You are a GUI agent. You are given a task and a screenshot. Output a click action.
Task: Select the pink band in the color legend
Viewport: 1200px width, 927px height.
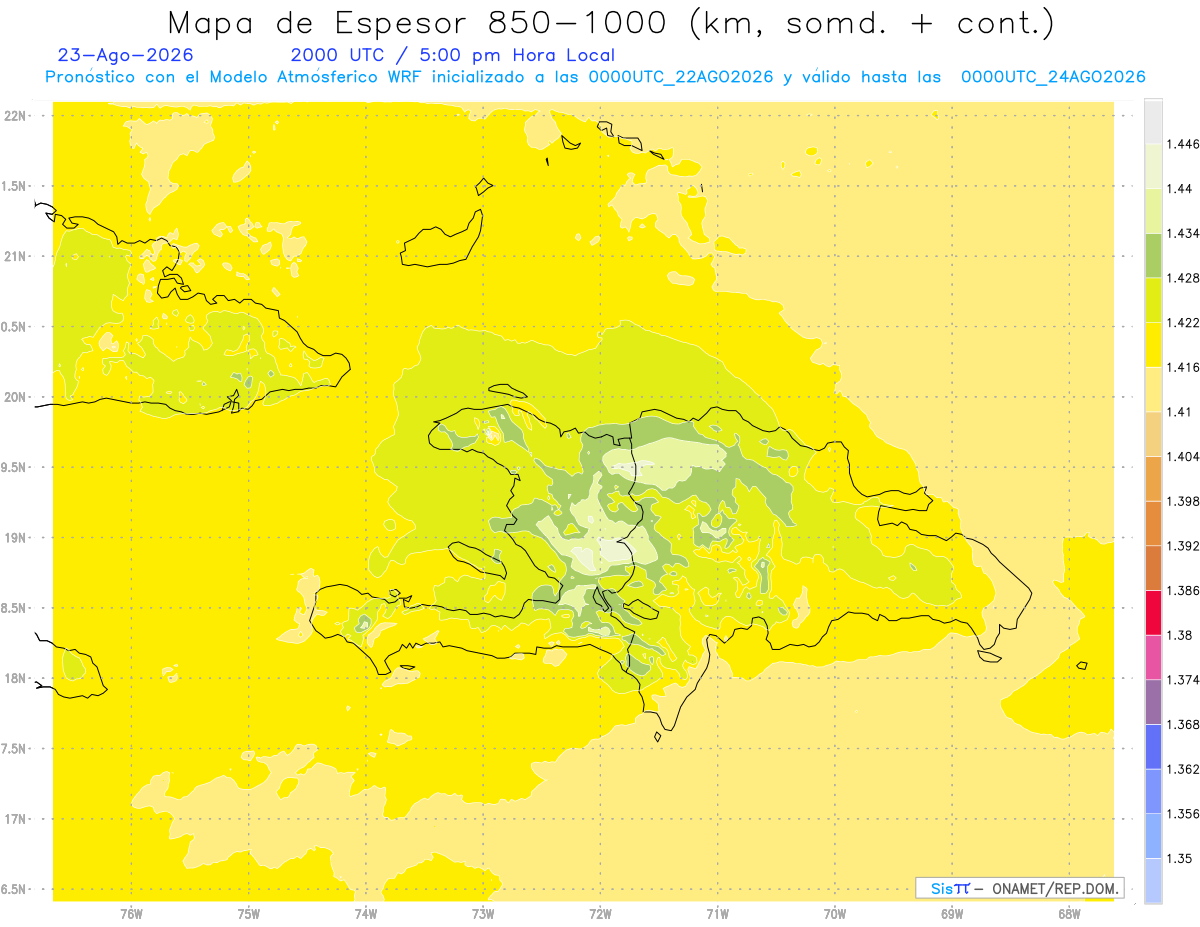[1153, 656]
